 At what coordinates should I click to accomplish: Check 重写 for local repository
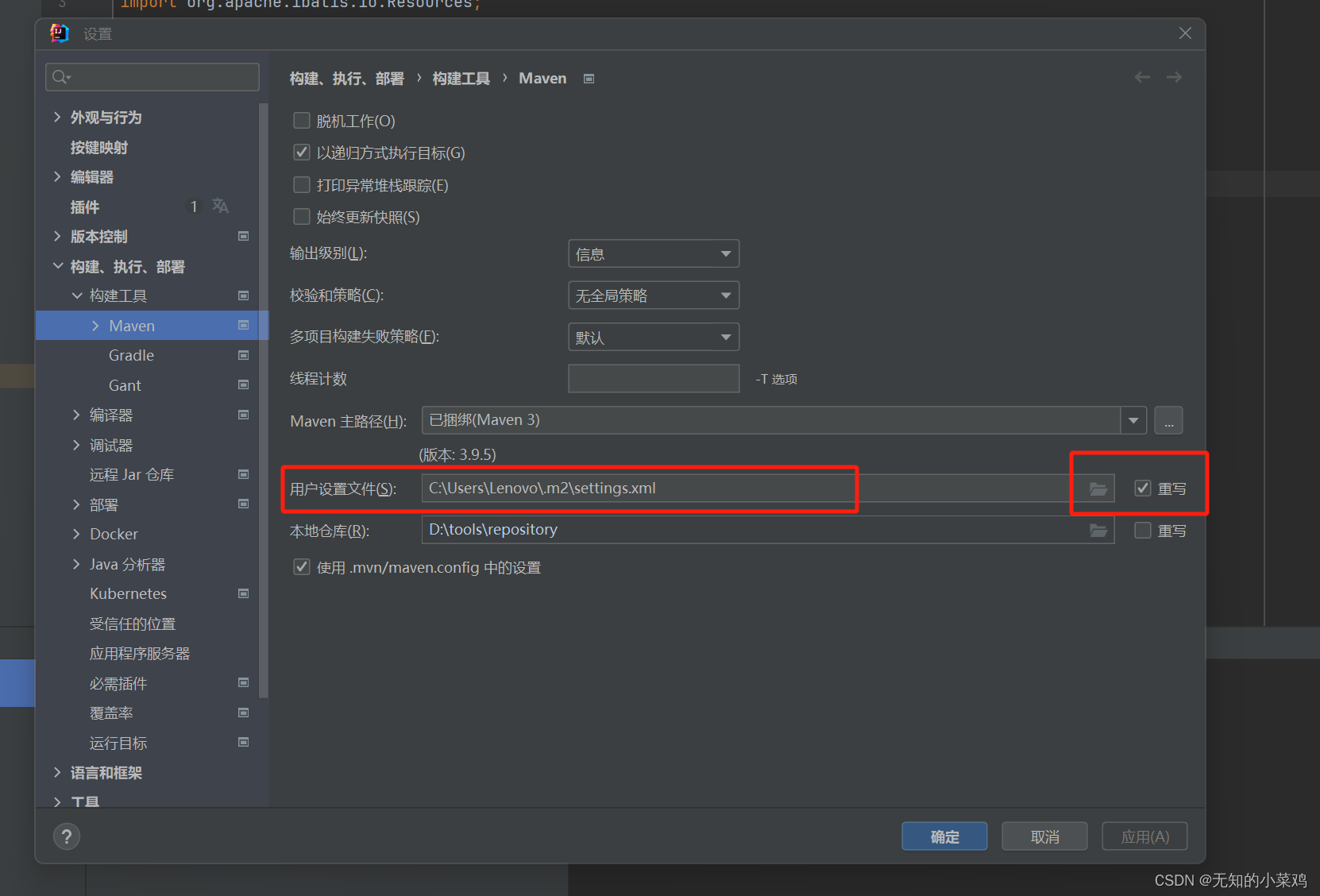tap(1143, 531)
